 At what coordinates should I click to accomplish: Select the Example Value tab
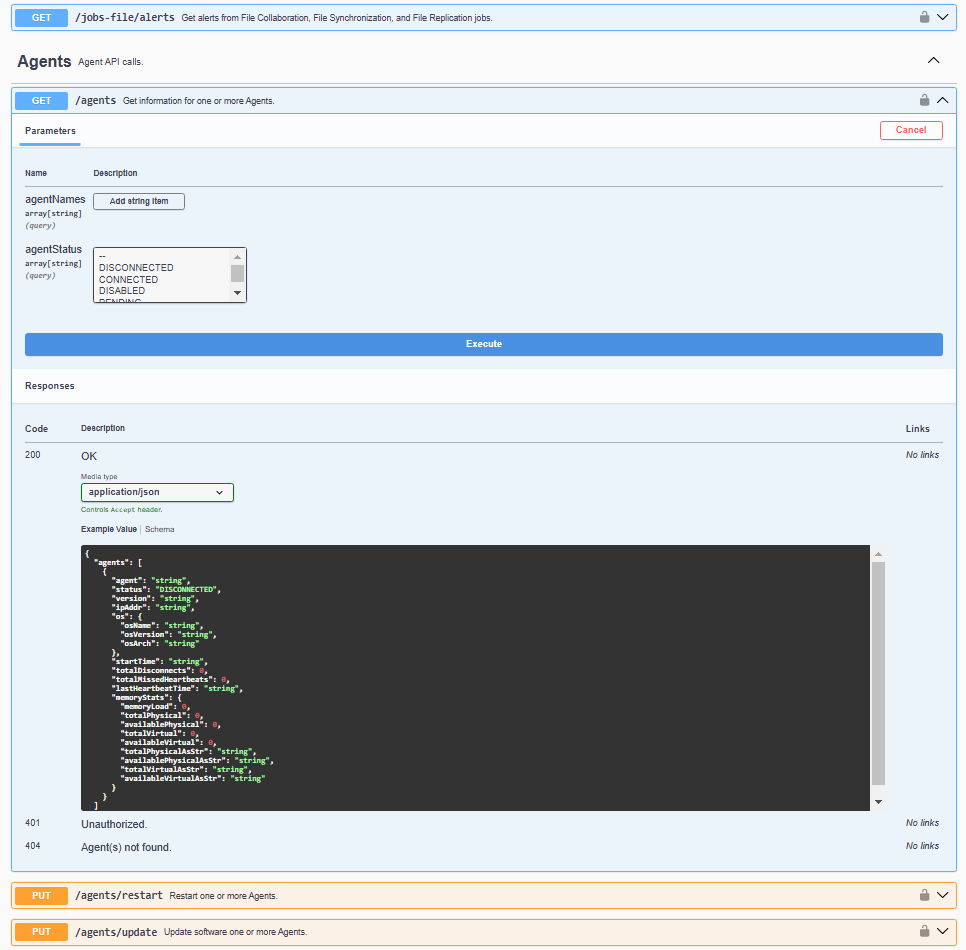tap(109, 529)
